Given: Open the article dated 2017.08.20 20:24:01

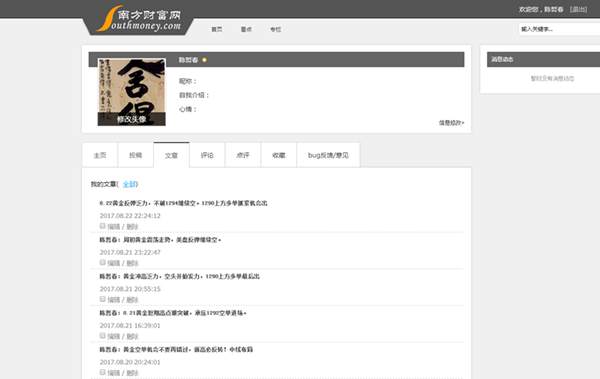Looking at the screenshot, I should pos(176,349).
